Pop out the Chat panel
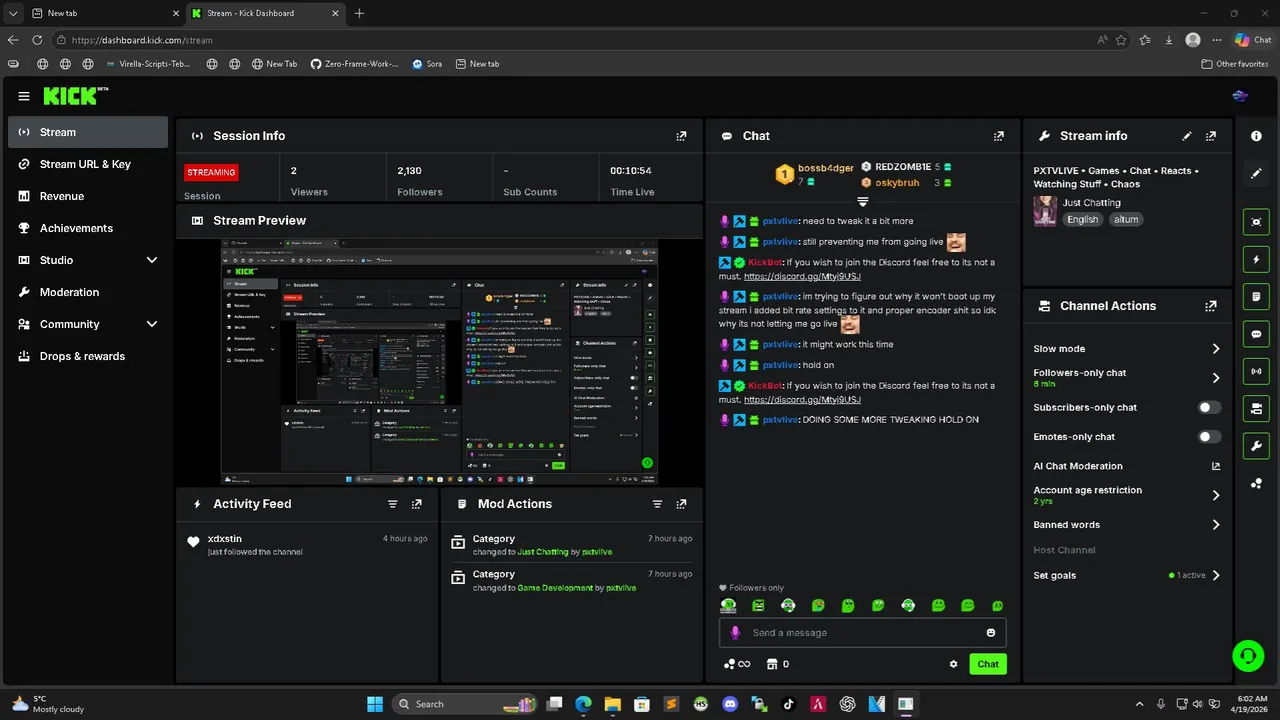This screenshot has height=720, width=1280. (998, 136)
